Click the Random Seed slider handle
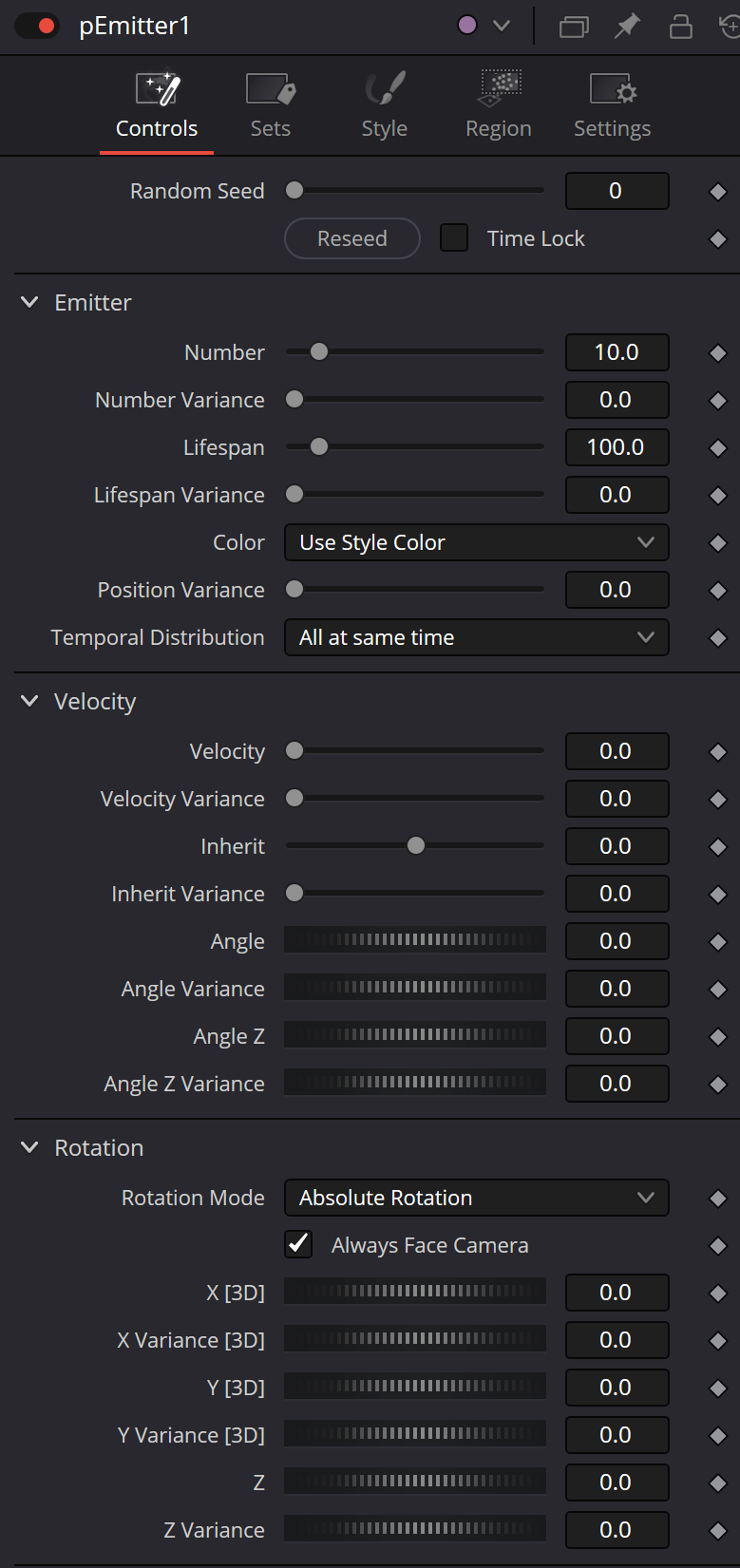740x1568 pixels. (x=294, y=190)
